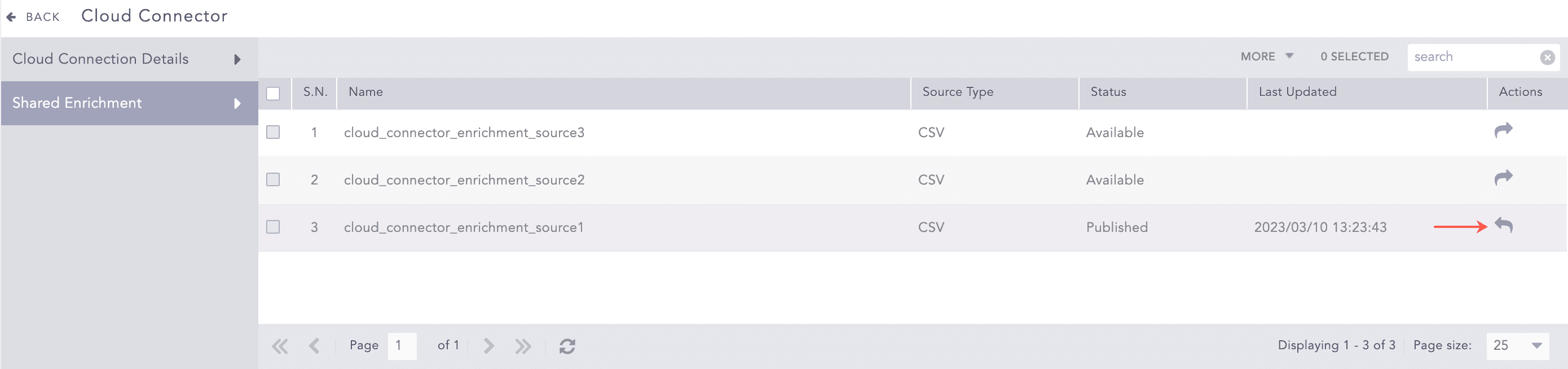Image resolution: width=1568 pixels, height=369 pixels.
Task: Click the refresh icon in pagination bar
Action: pos(567,346)
